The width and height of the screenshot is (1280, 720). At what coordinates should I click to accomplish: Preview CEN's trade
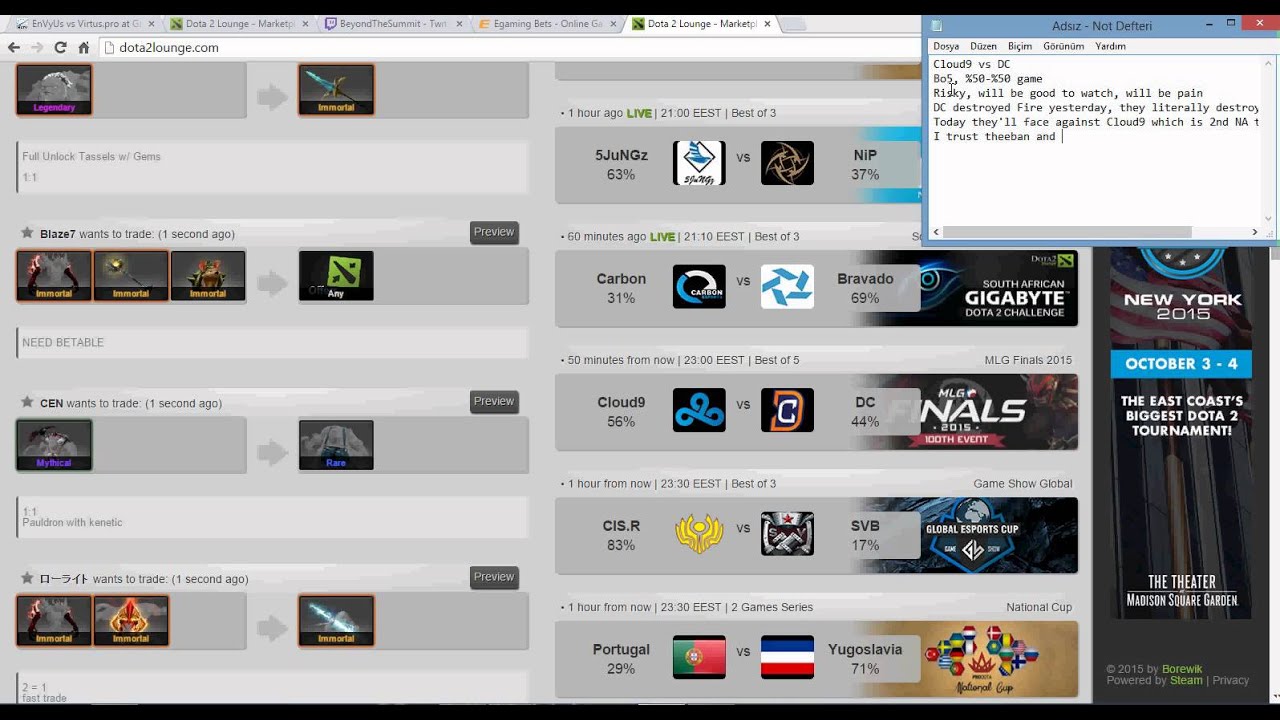click(494, 401)
